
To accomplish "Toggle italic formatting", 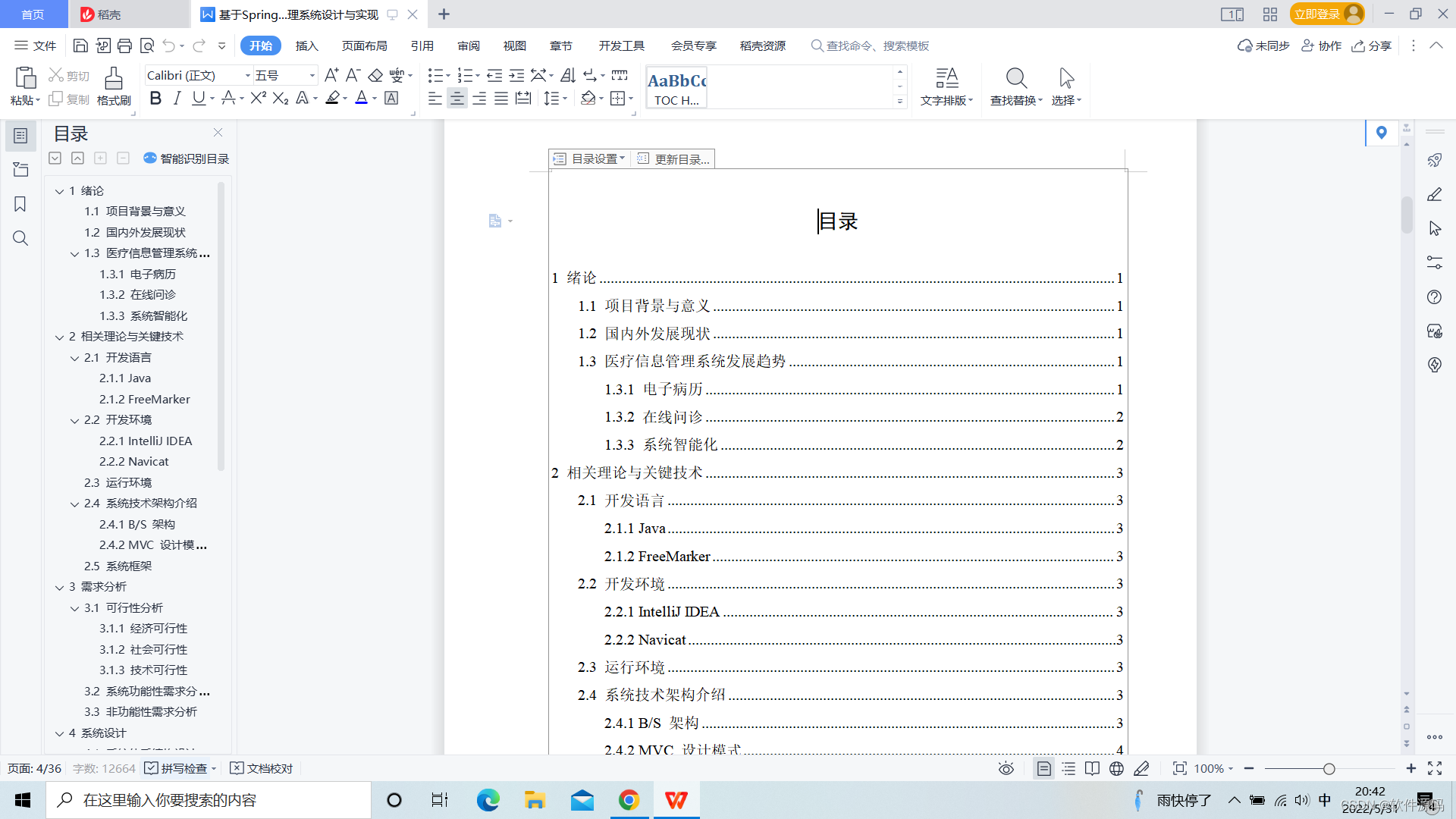I will coord(177,99).
